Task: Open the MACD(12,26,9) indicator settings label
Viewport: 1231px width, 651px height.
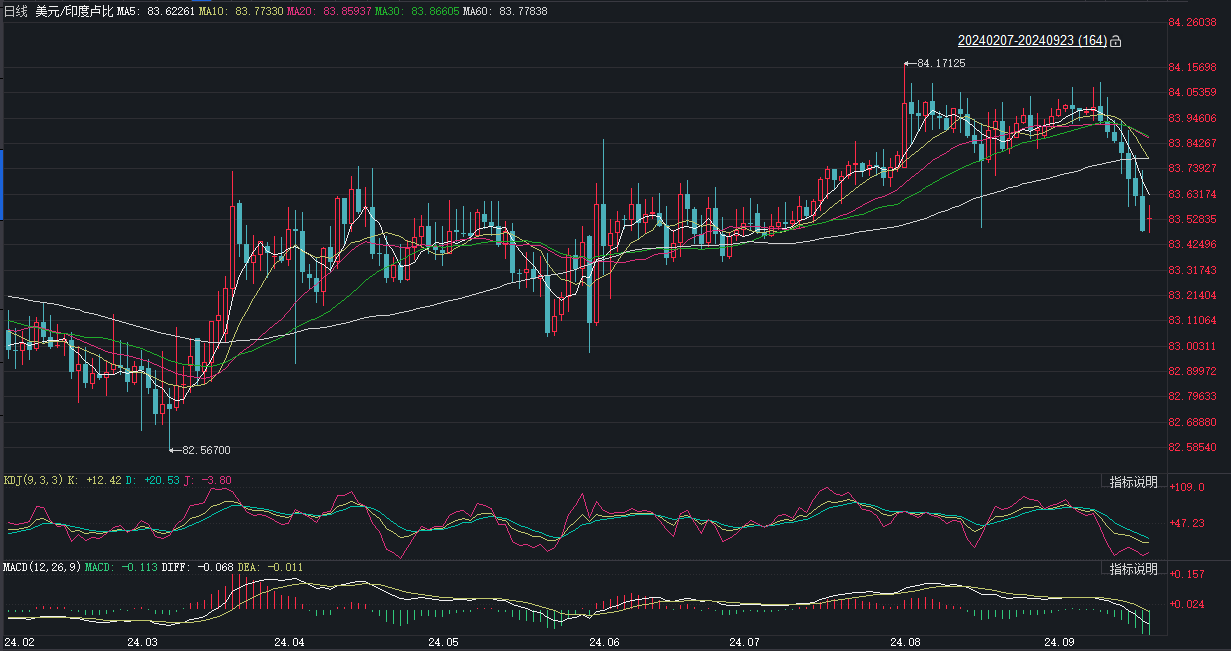Action: click(x=41, y=568)
